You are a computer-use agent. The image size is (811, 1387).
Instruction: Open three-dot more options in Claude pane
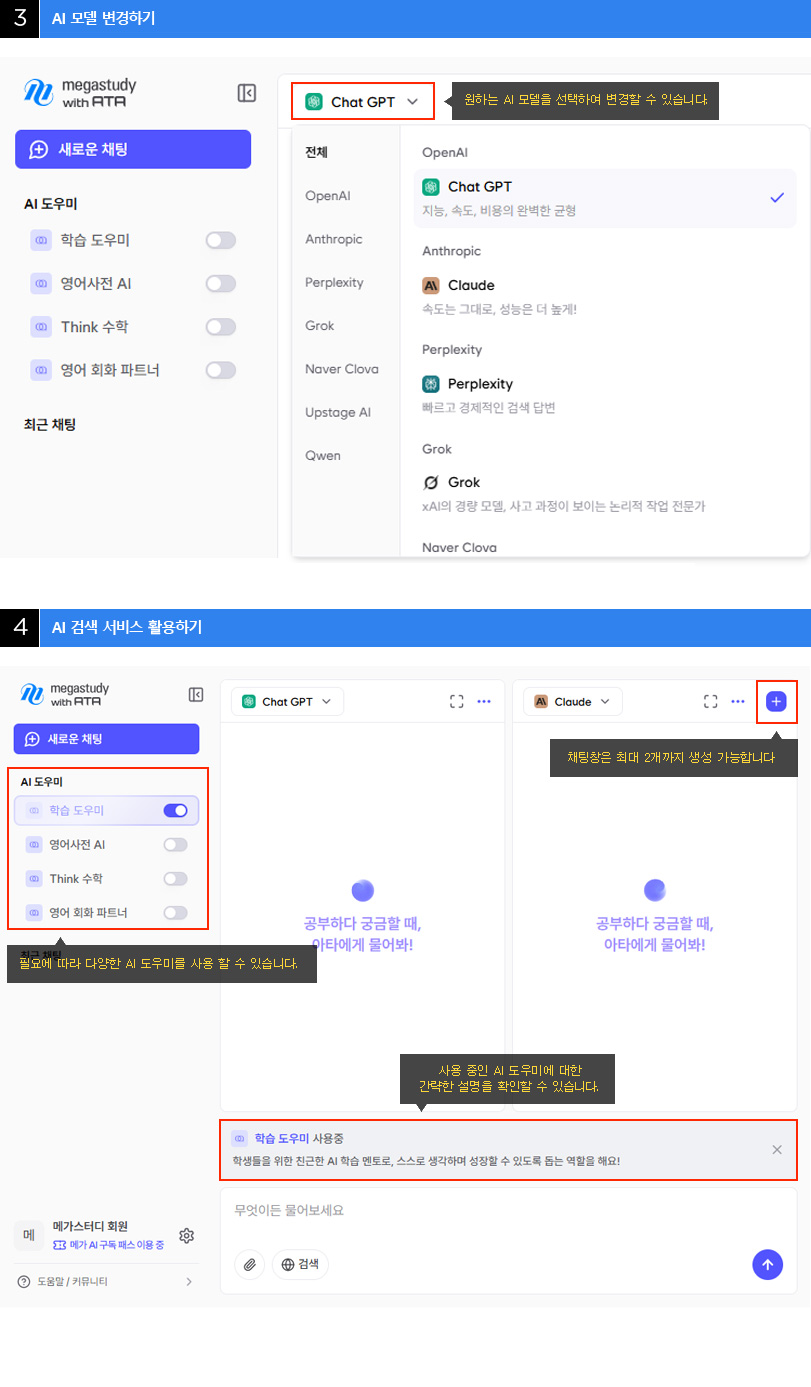738,702
